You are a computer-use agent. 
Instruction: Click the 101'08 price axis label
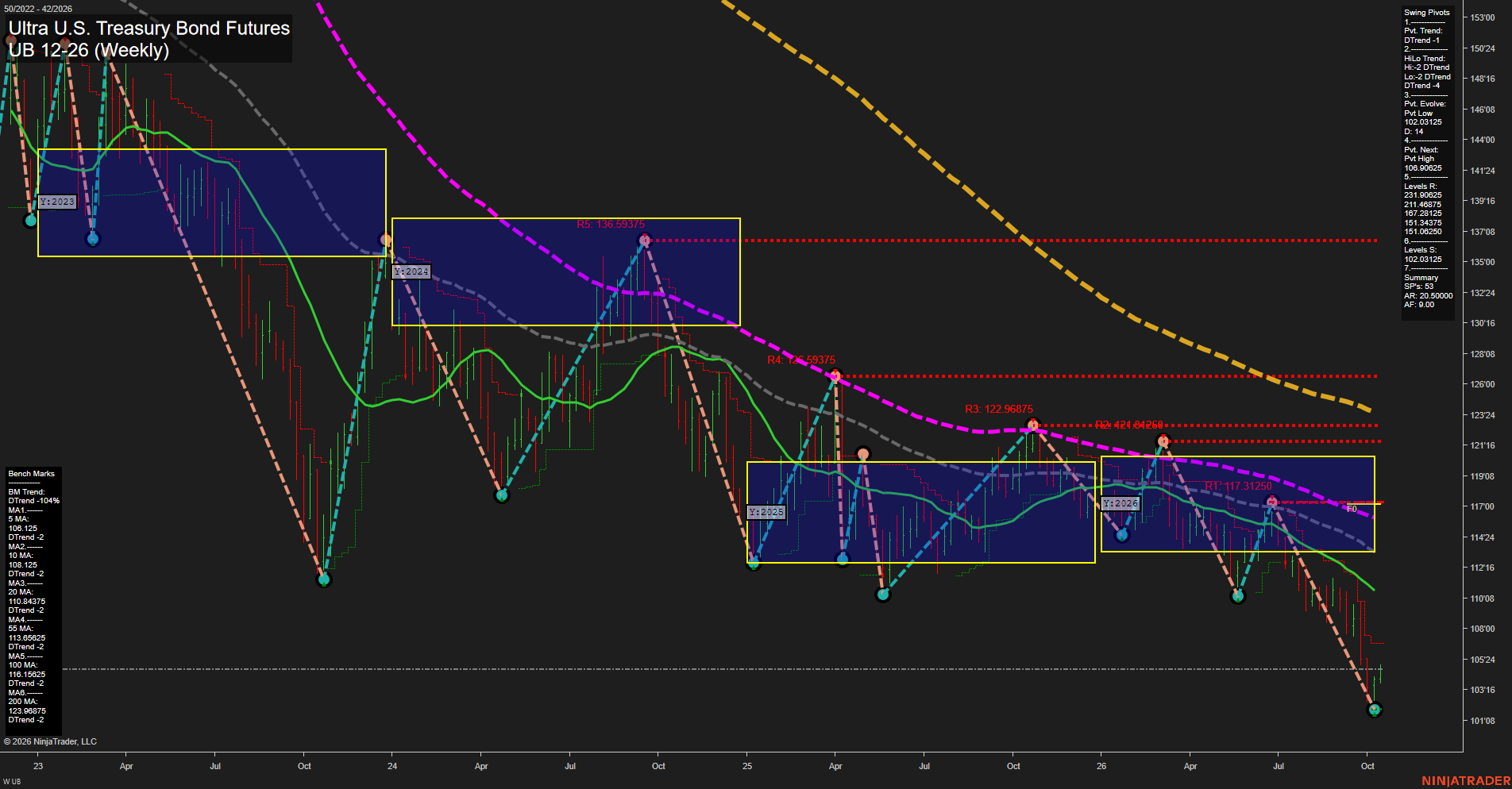[1483, 721]
